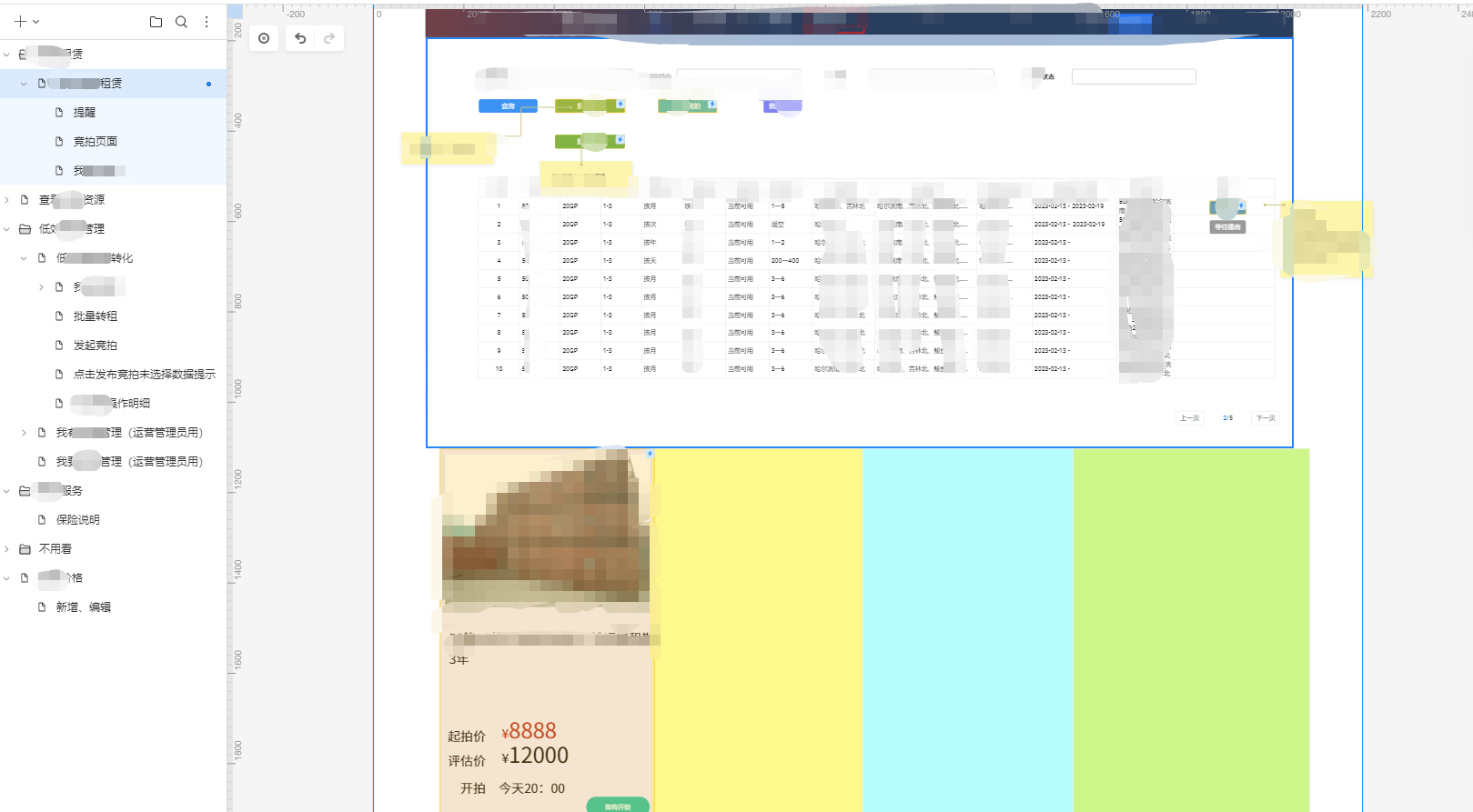Click the 按年 cell in table row 3

tap(650, 243)
